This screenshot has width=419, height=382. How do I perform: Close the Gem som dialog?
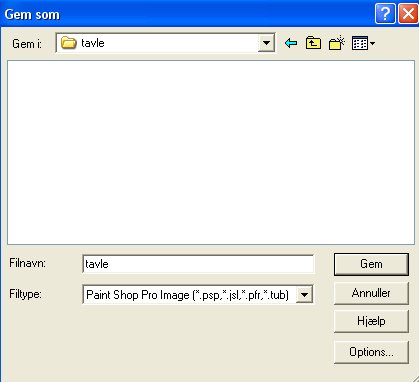[x=408, y=14]
